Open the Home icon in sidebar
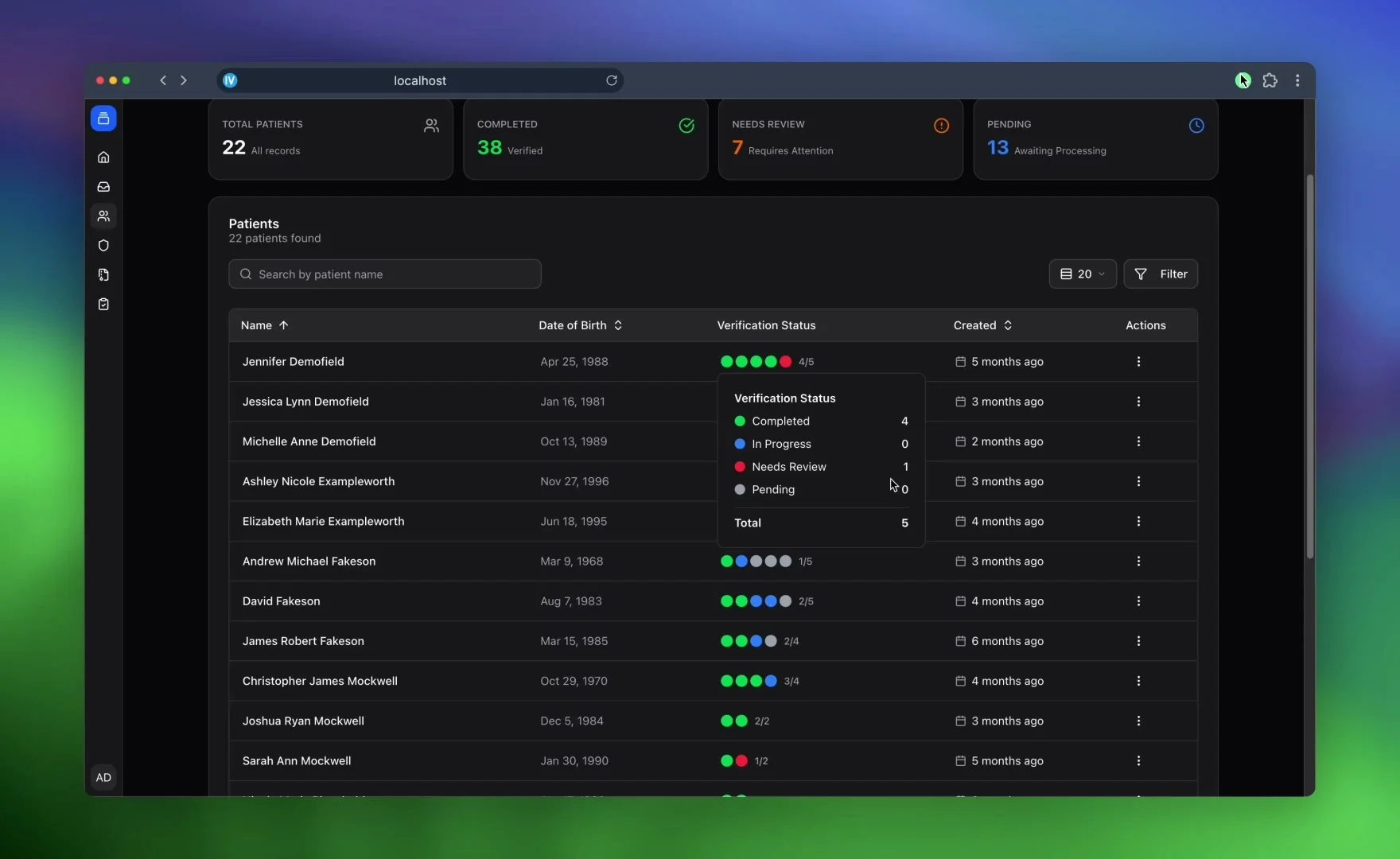1400x859 pixels. point(103,157)
